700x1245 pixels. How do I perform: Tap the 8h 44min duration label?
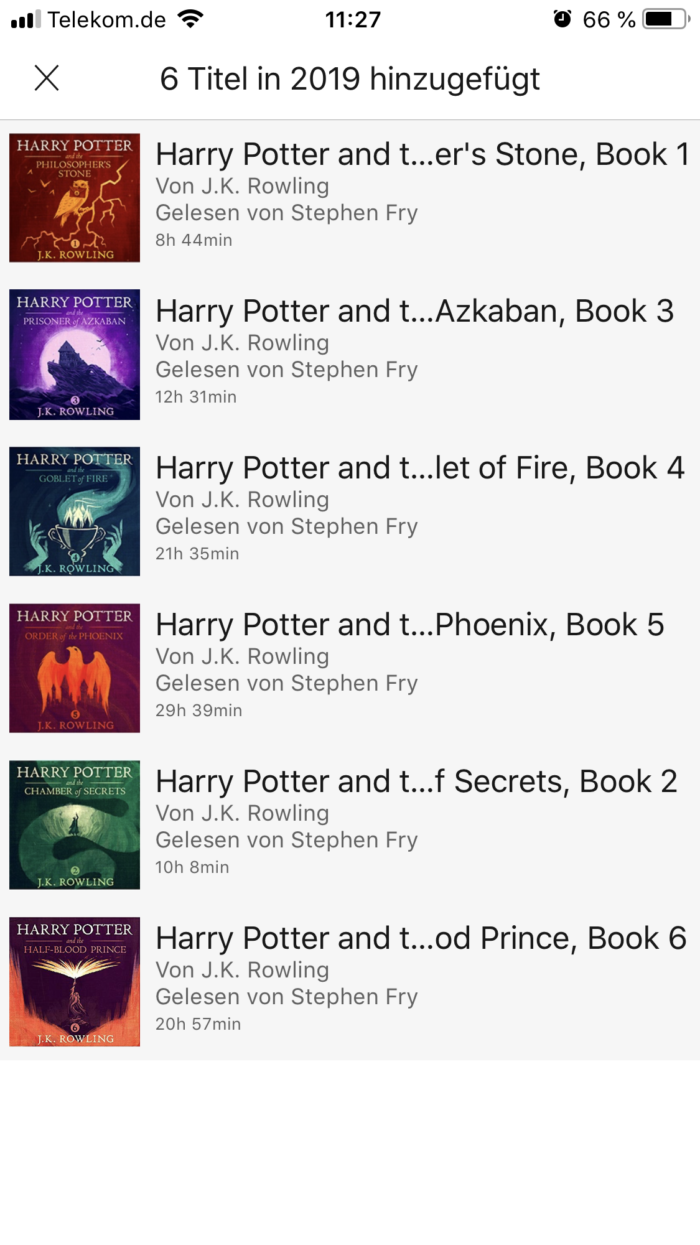(x=194, y=240)
